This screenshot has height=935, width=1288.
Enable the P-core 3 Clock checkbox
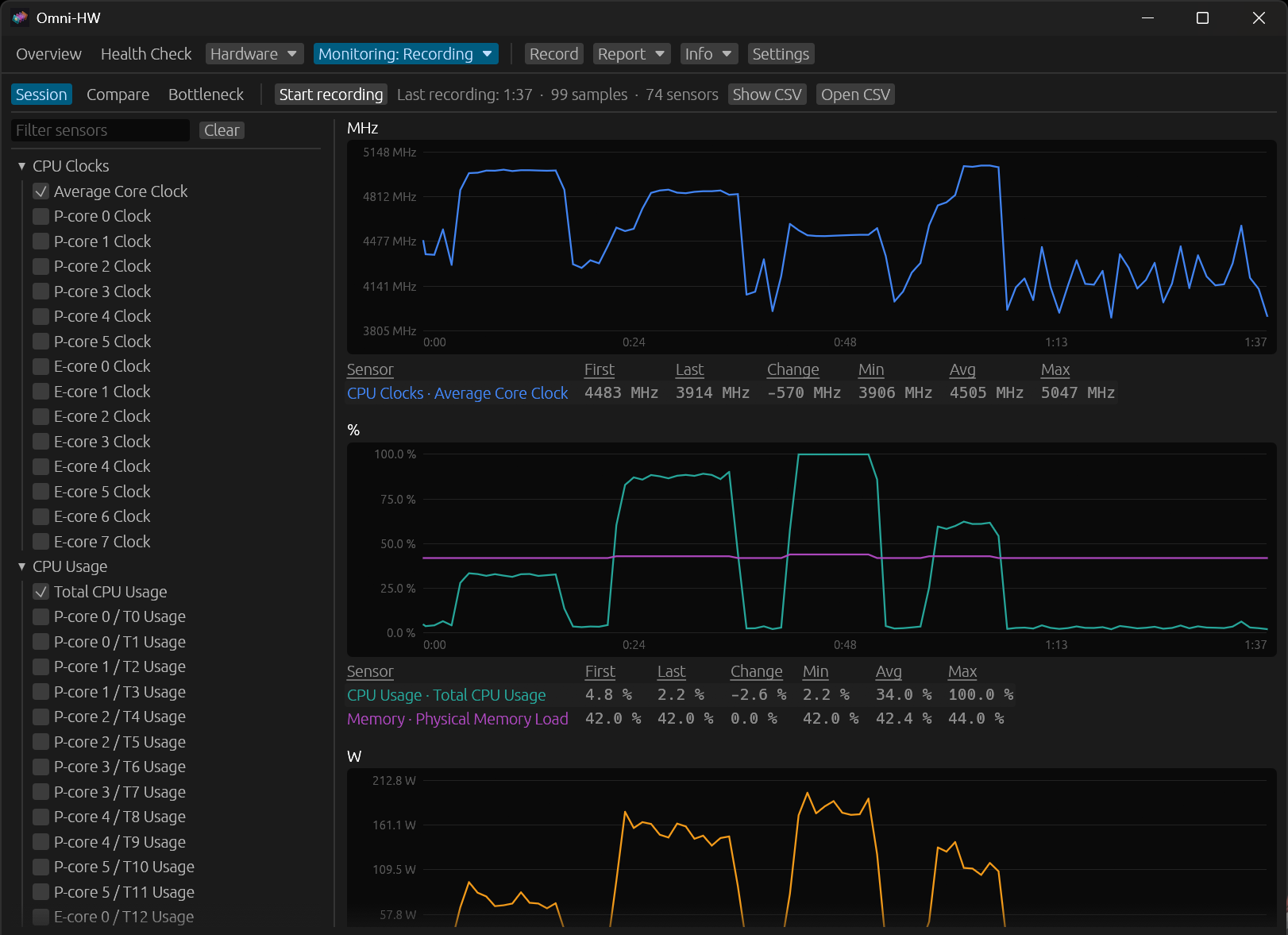[x=41, y=292]
